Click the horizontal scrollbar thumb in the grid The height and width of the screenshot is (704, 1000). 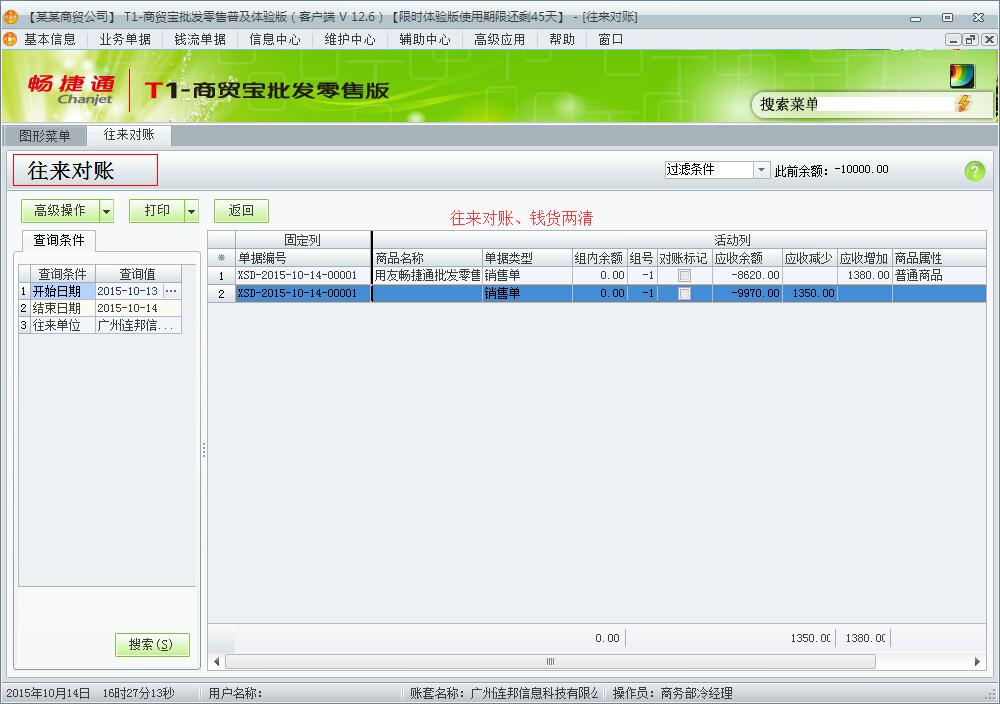(x=550, y=662)
